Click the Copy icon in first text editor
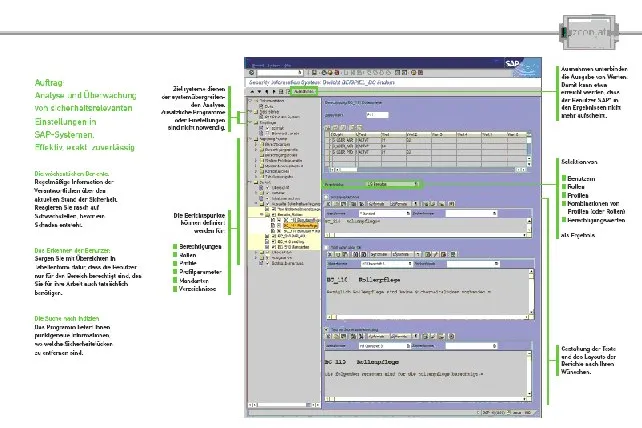 [x=337, y=204]
